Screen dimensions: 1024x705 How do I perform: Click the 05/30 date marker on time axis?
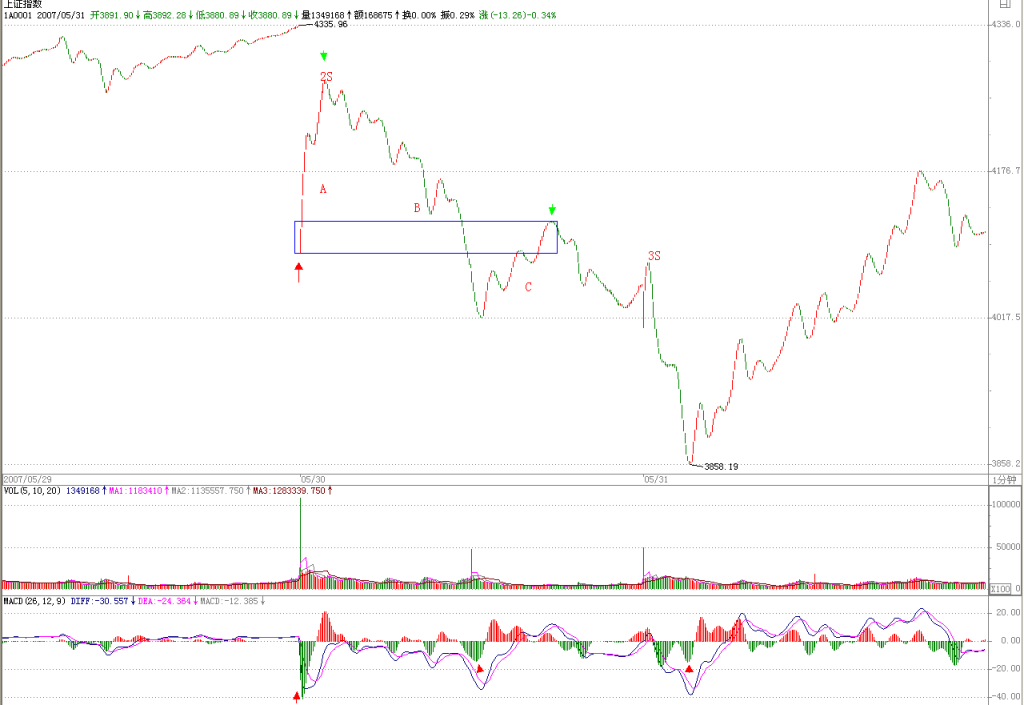313,479
